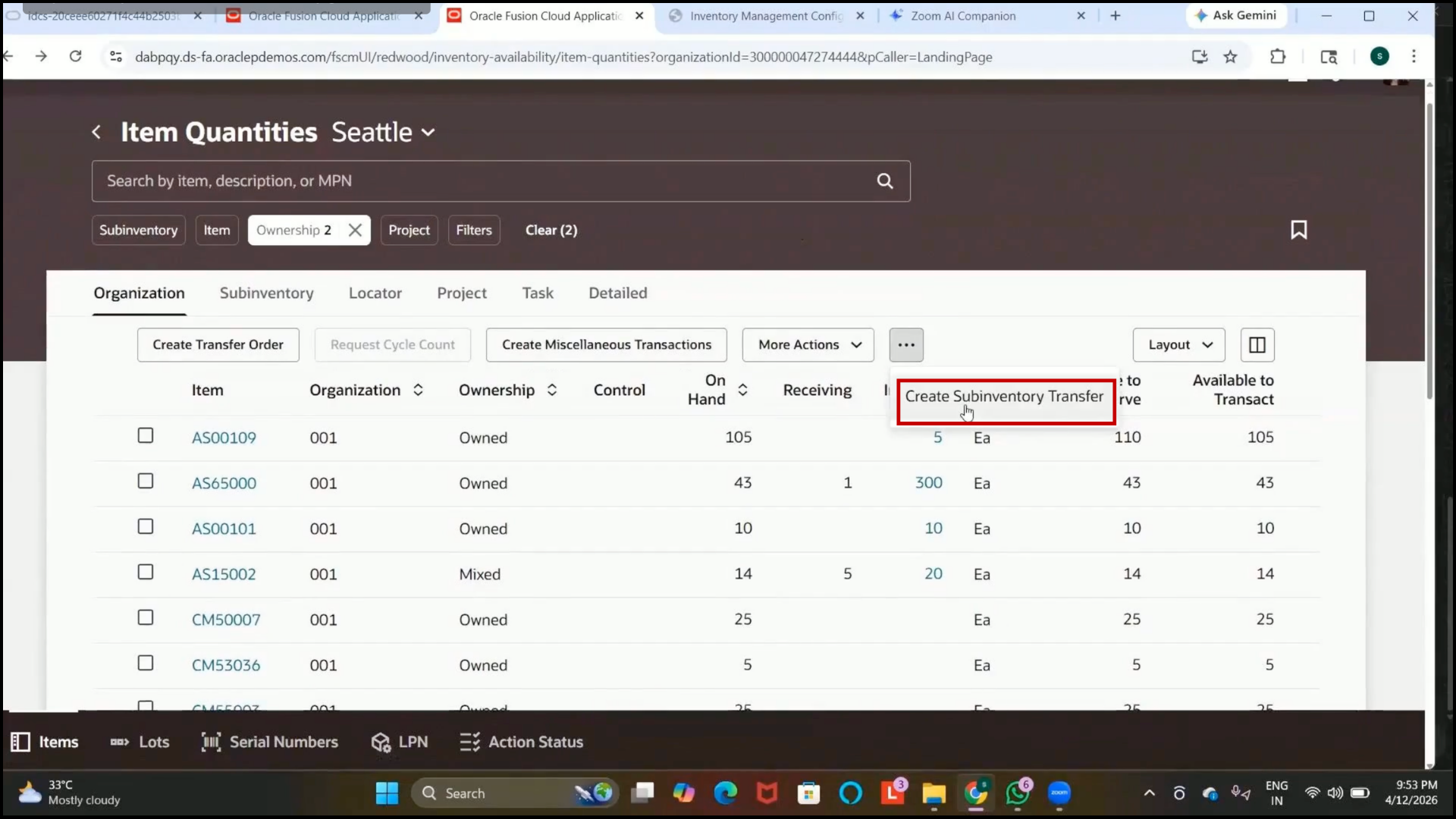The image size is (1456, 819).
Task: Click the page vertical scrollbar
Action: tap(1429, 250)
